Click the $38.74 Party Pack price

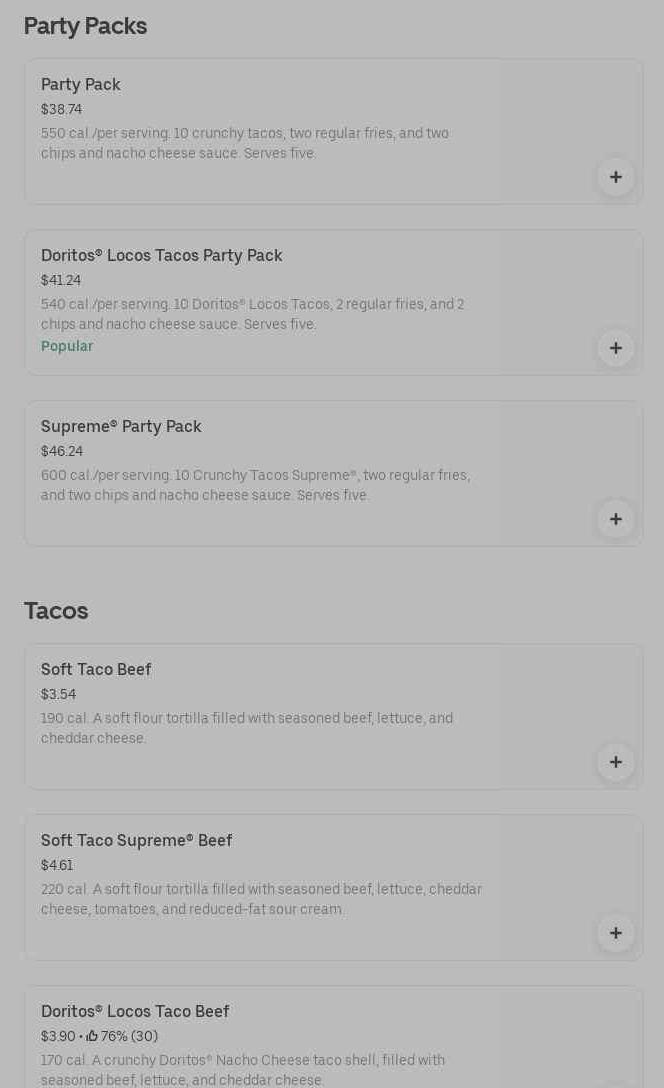coord(61,110)
